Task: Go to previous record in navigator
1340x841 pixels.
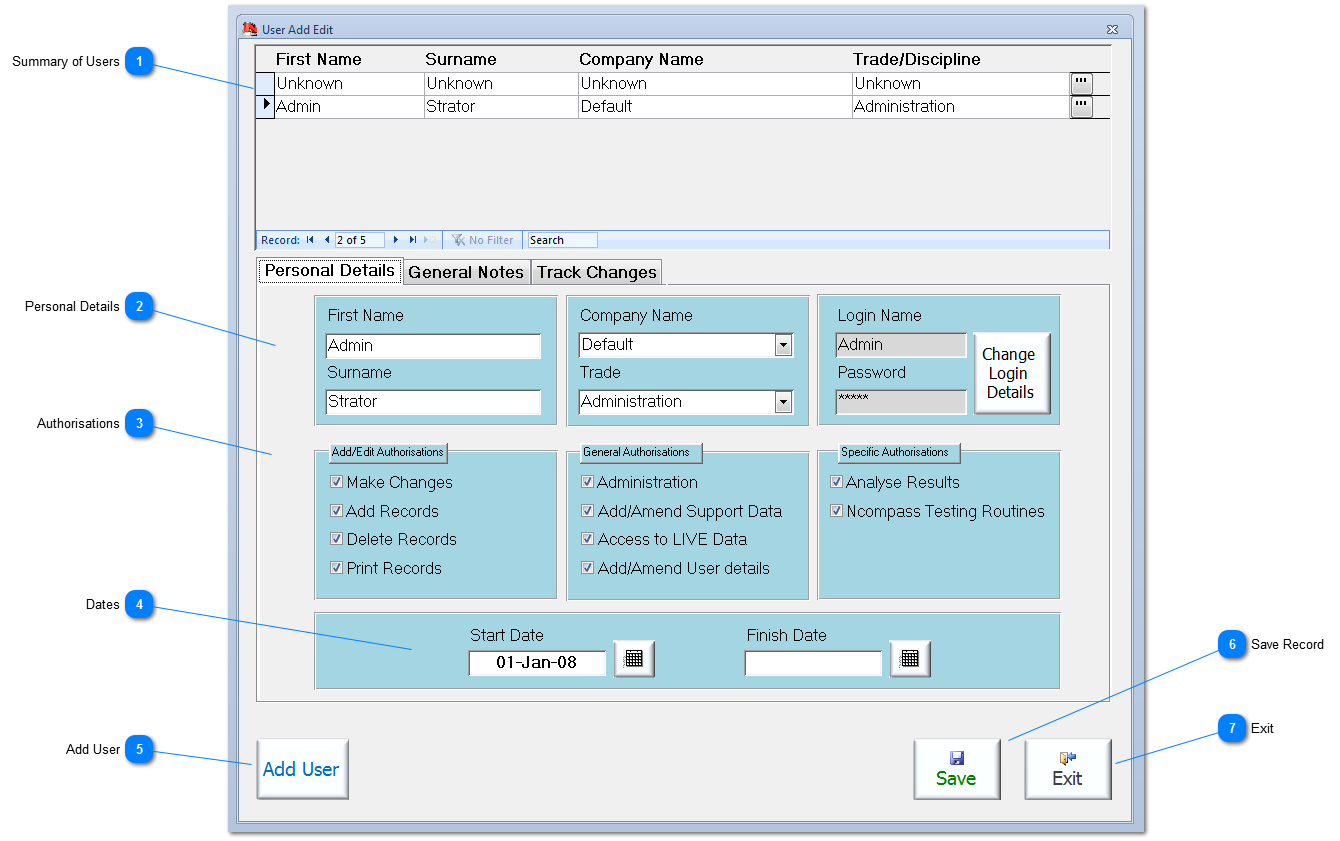Action: [326, 240]
